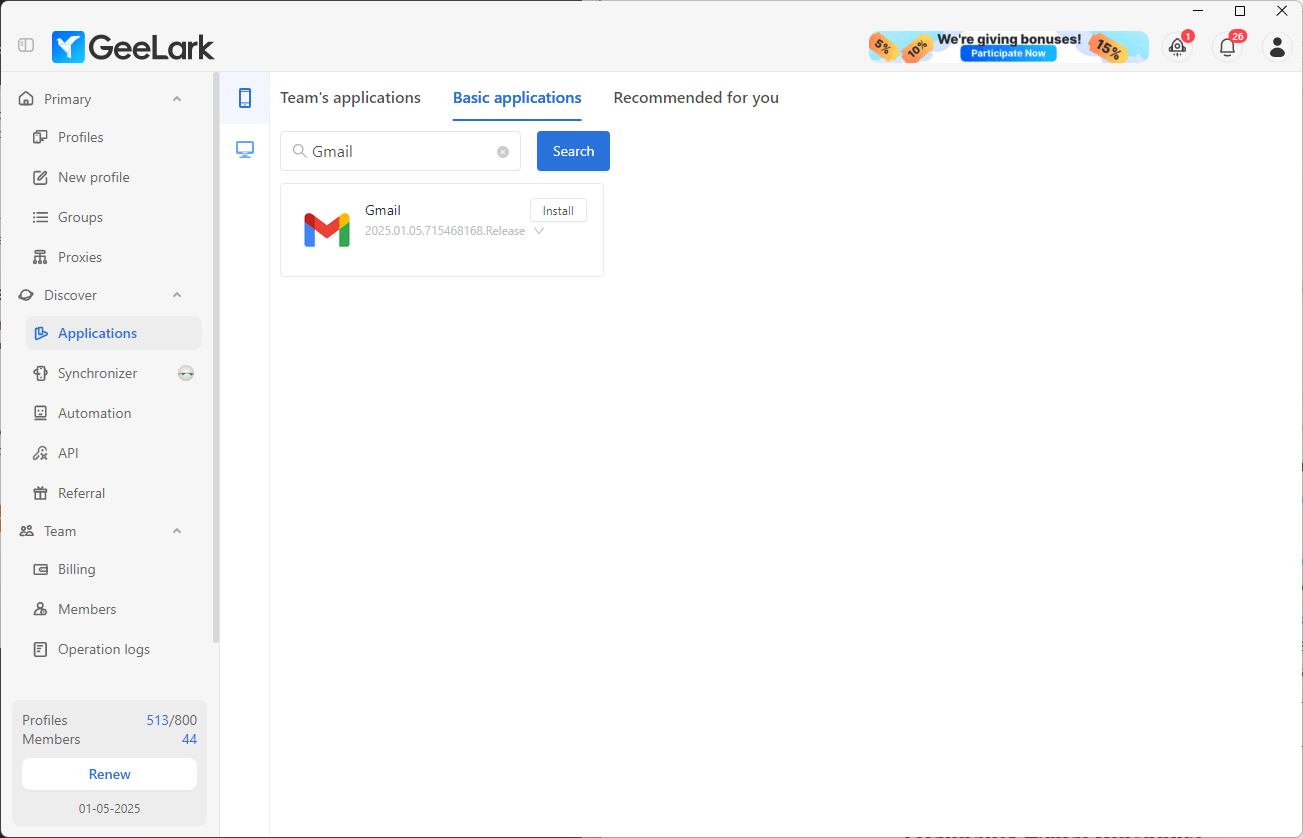Open API in sidebar
1303x838 pixels.
[x=114, y=453]
